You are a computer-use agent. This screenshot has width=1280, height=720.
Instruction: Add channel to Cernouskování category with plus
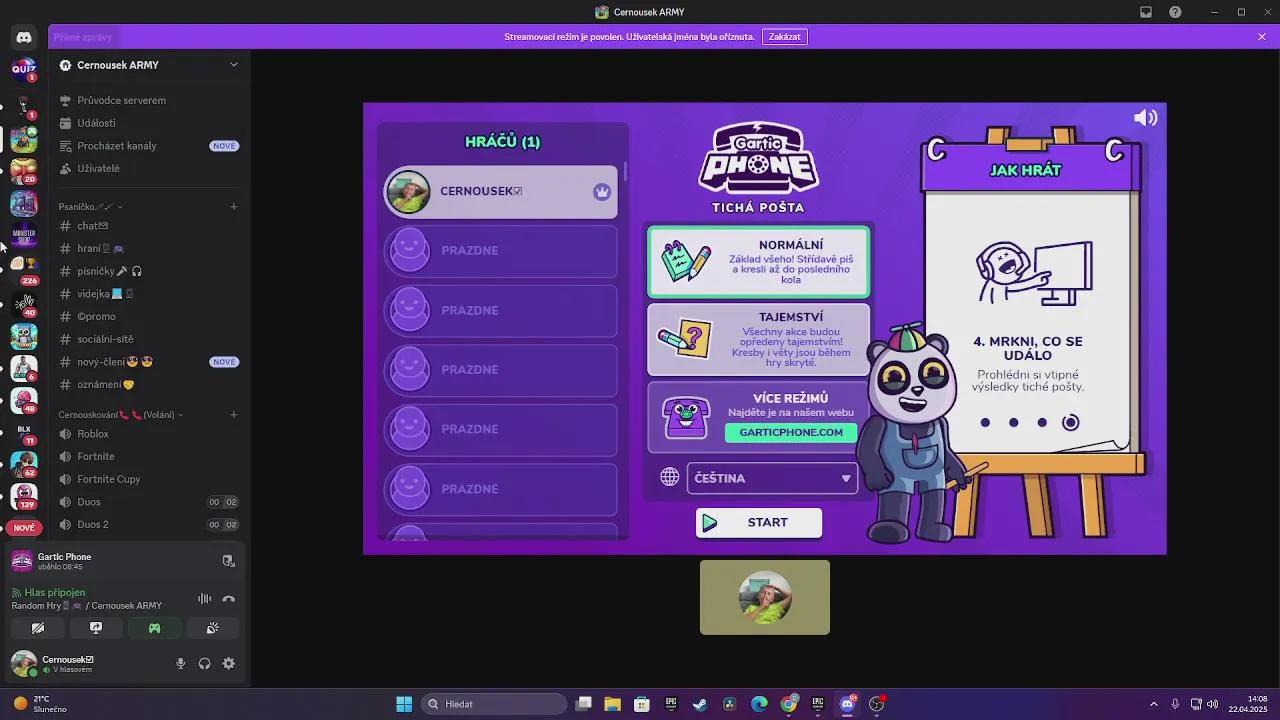[x=234, y=415]
